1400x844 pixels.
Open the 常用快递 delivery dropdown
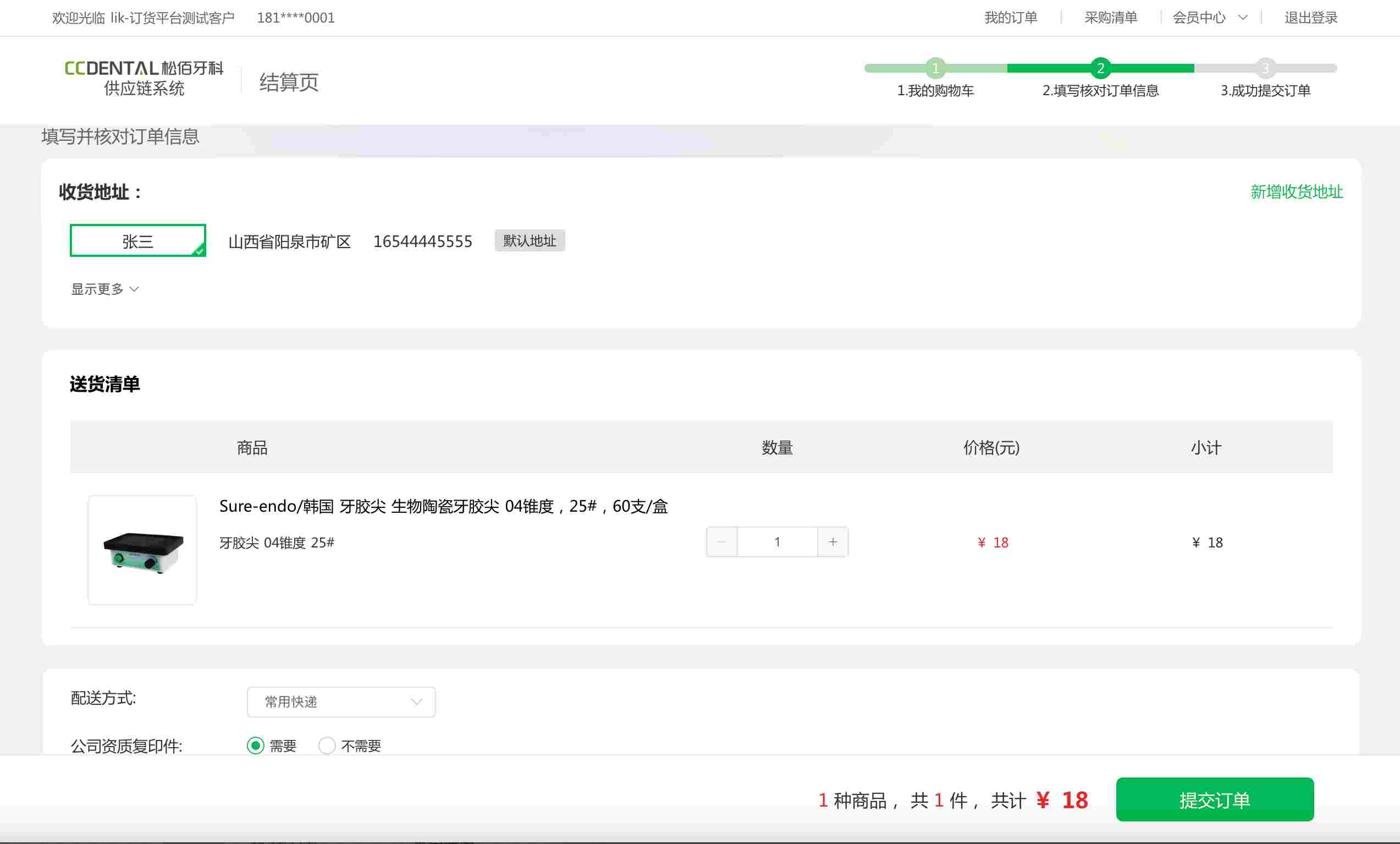[x=341, y=702]
